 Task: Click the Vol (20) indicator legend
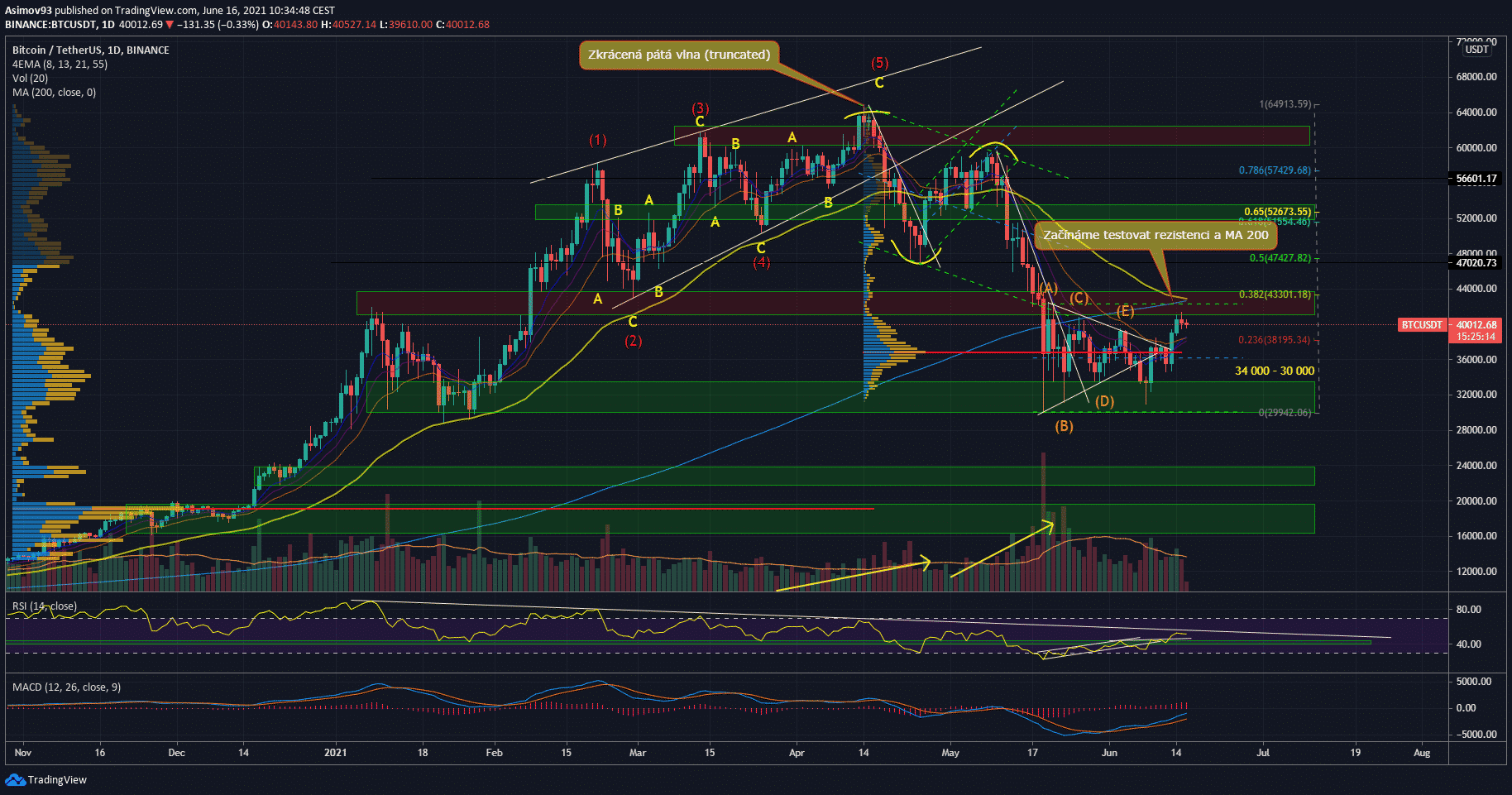[x=30, y=78]
